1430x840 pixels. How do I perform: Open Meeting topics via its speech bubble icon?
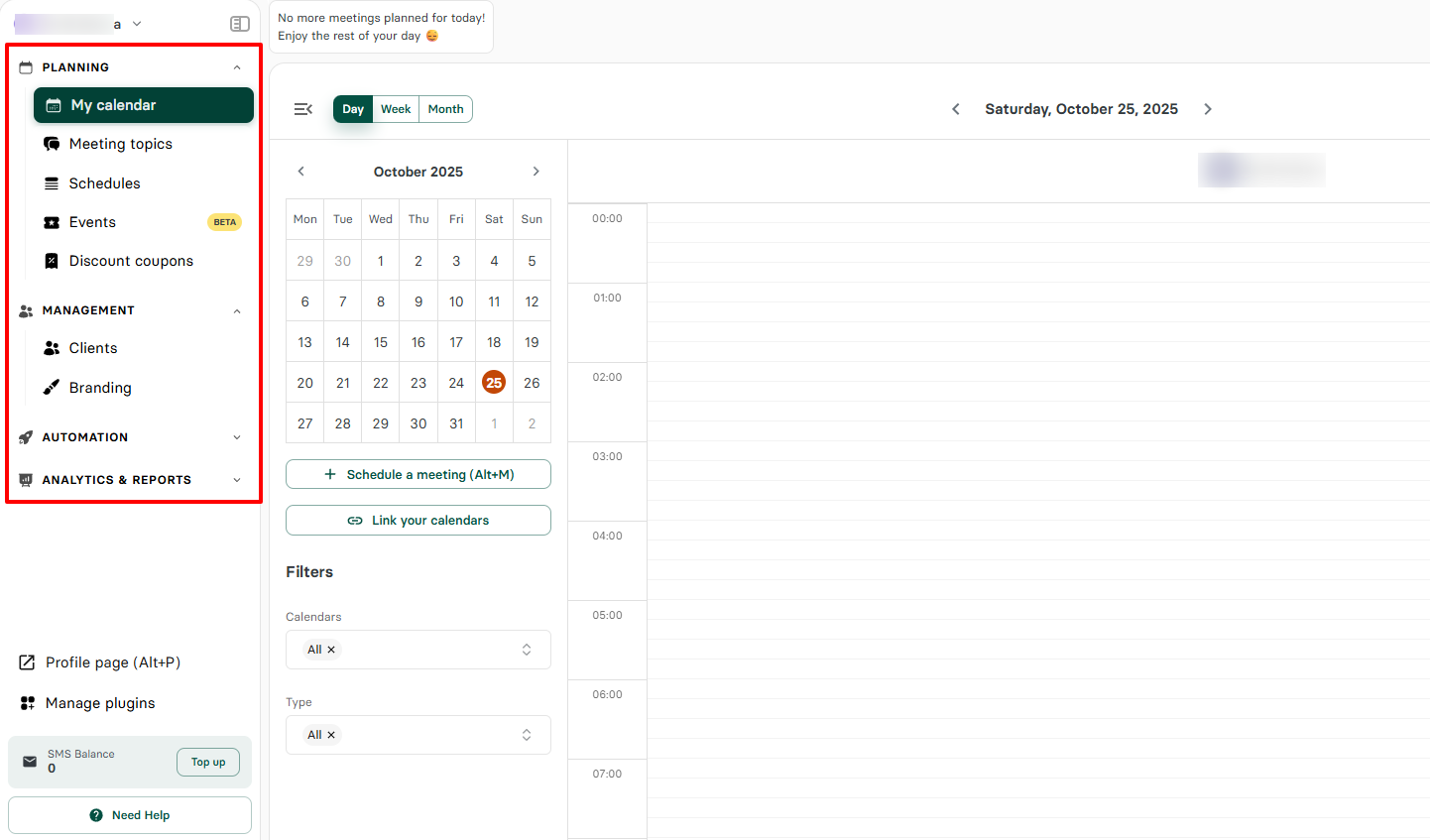52,144
